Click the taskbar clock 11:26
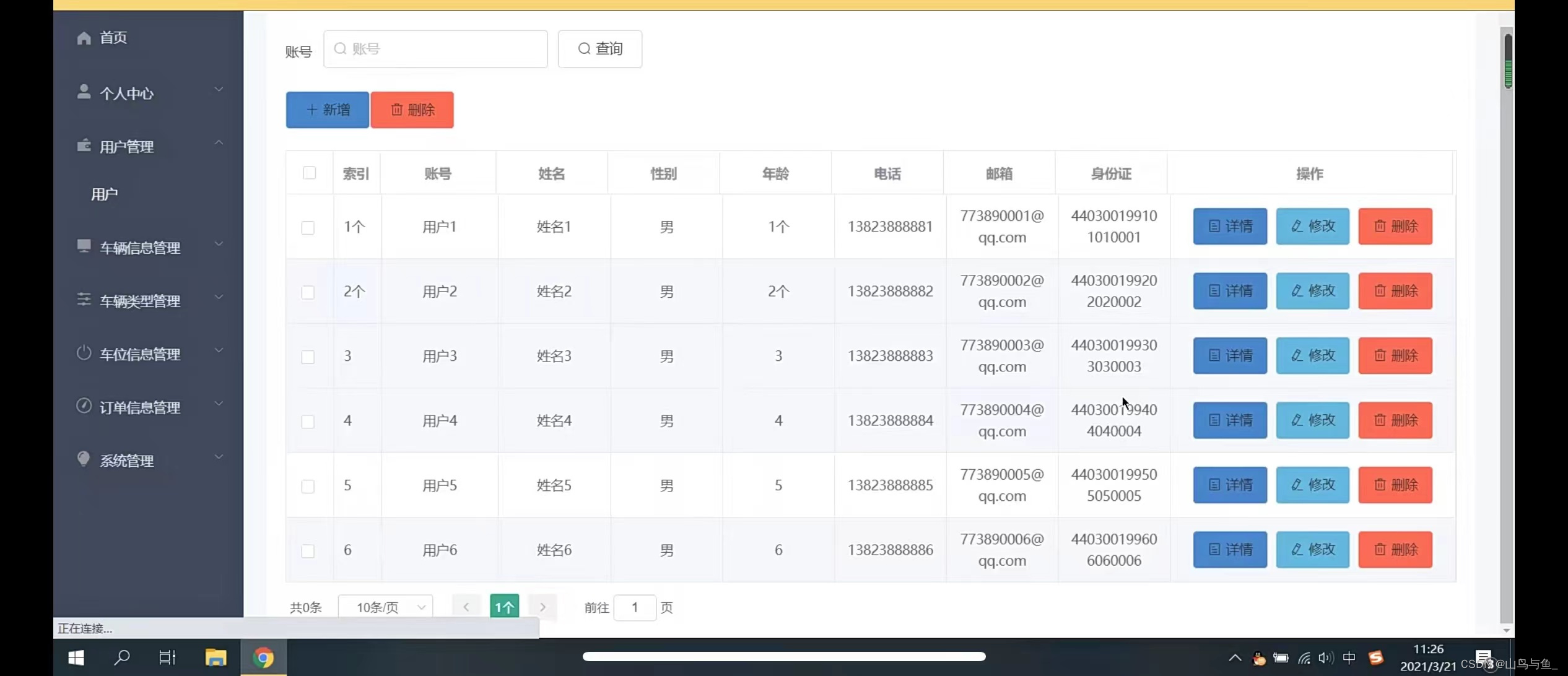 1428,649
